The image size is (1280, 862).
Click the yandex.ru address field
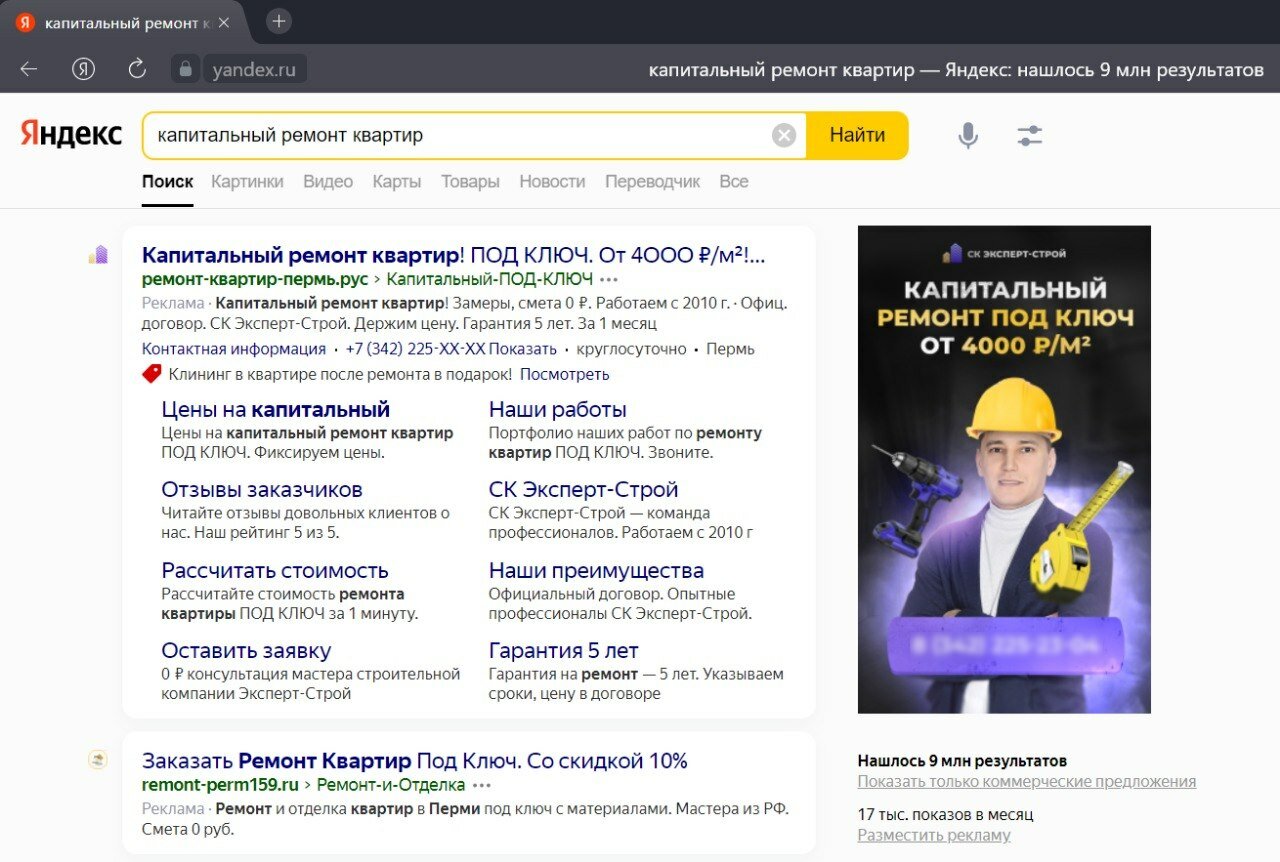point(254,69)
